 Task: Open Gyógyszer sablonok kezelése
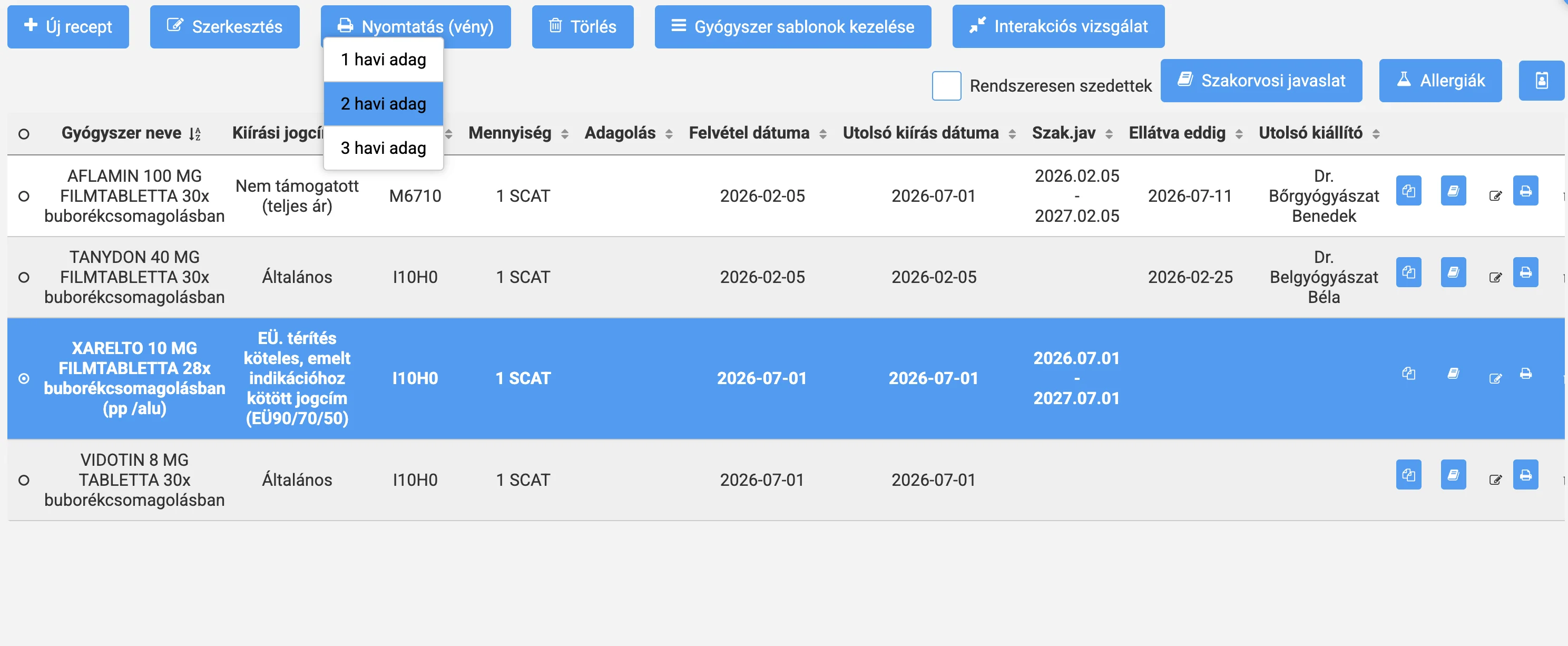[792, 26]
